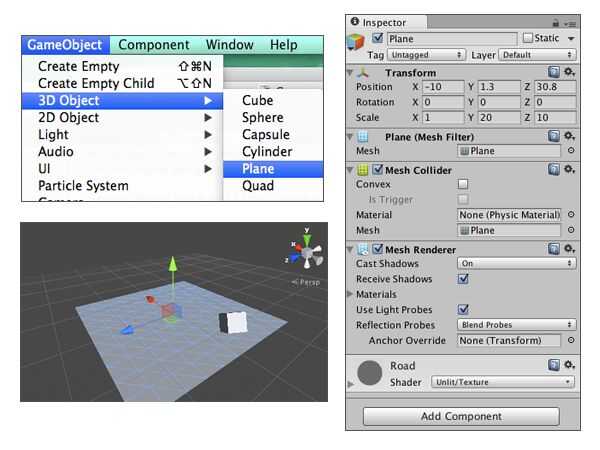The width and height of the screenshot is (600, 450).
Task: Click the Add Component button
Action: click(461, 416)
